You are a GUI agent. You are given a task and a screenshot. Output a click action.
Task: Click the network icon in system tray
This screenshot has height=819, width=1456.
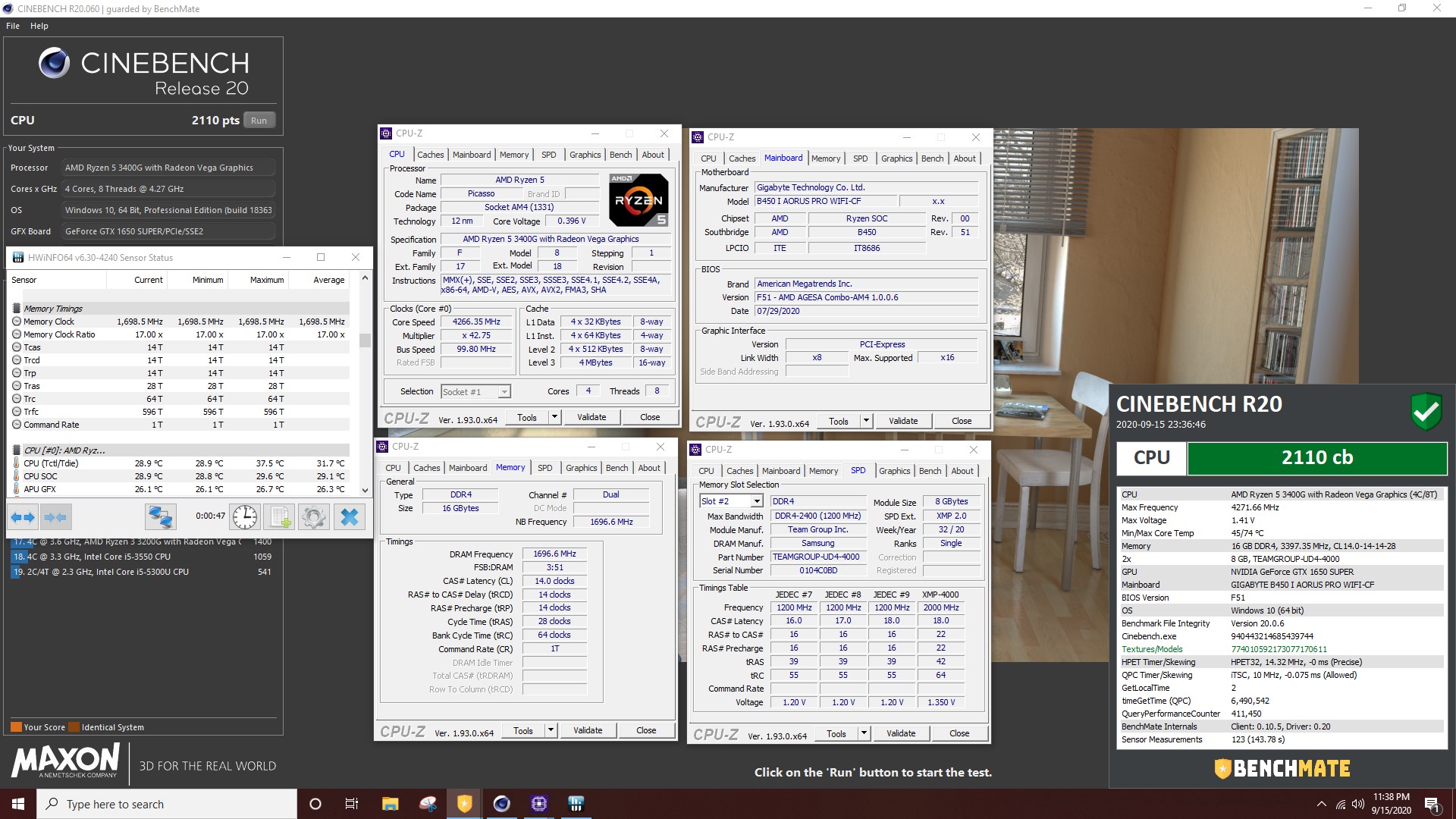point(1341,804)
